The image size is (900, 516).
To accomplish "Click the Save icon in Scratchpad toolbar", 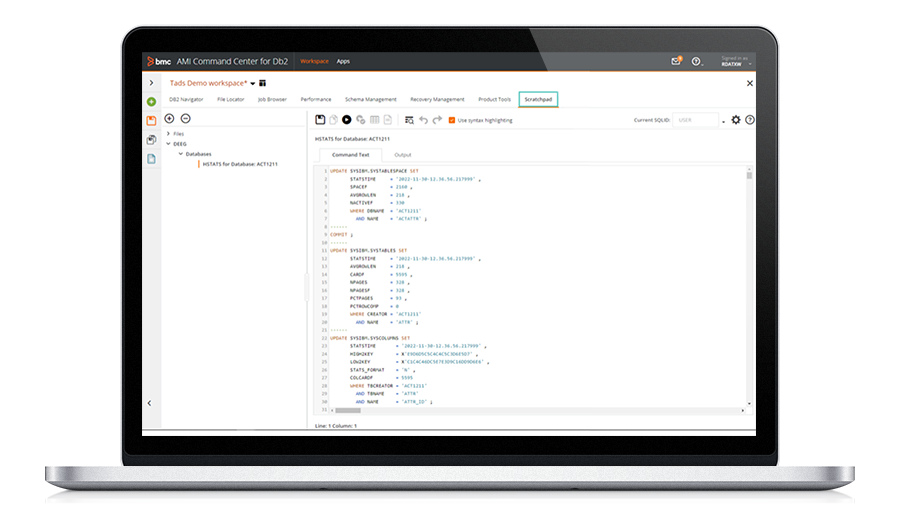I will coord(320,120).
